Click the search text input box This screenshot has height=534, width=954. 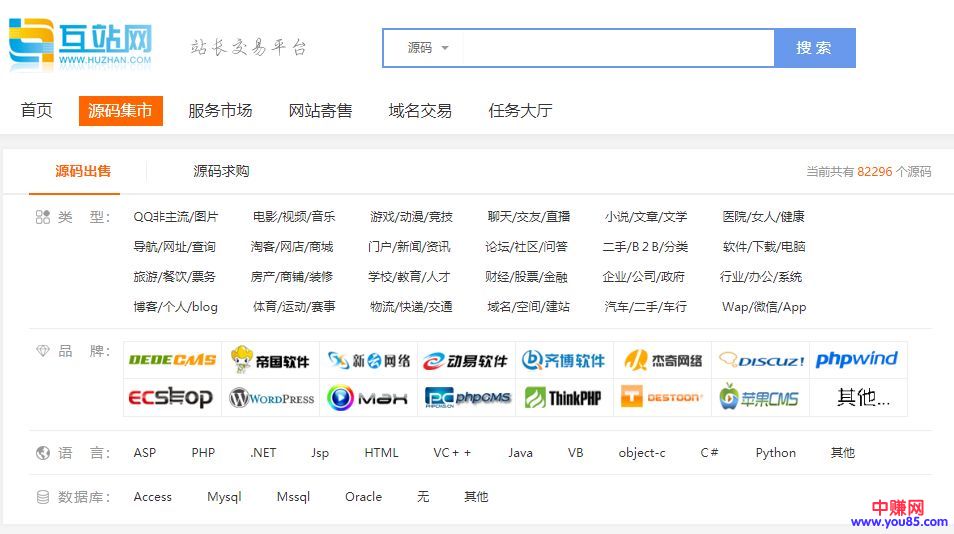(618, 48)
